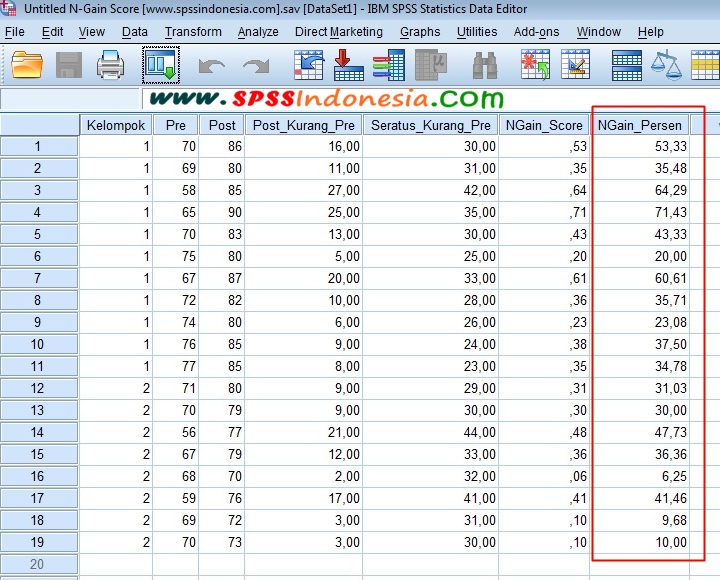This screenshot has height=580, width=720.
Task: Click Seratus_Kurang_Pre cell with value 44,00
Action: point(430,433)
